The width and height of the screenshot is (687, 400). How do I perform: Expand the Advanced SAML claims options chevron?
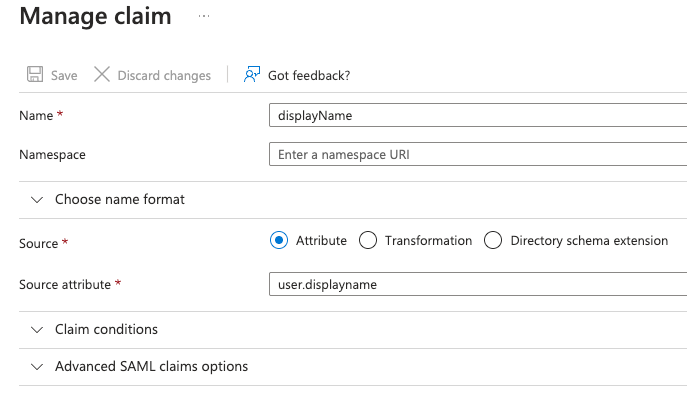tap(37, 367)
